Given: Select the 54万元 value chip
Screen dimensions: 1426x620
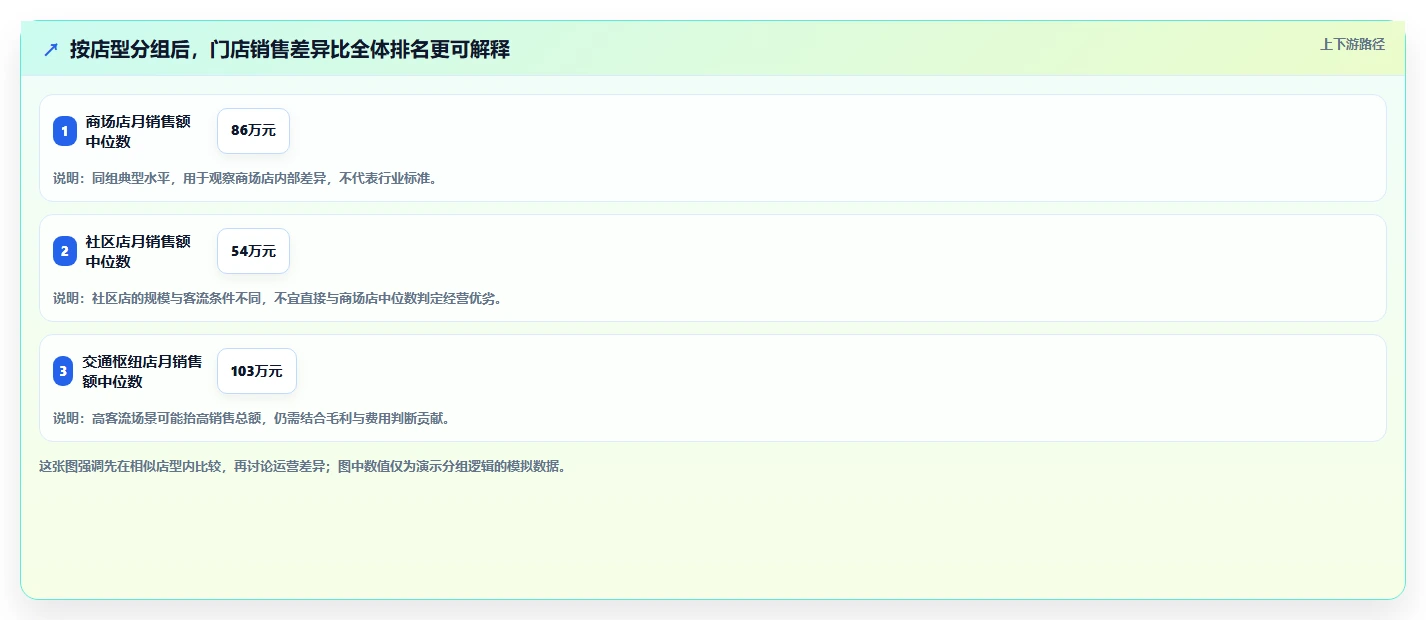Looking at the screenshot, I should (x=253, y=251).
